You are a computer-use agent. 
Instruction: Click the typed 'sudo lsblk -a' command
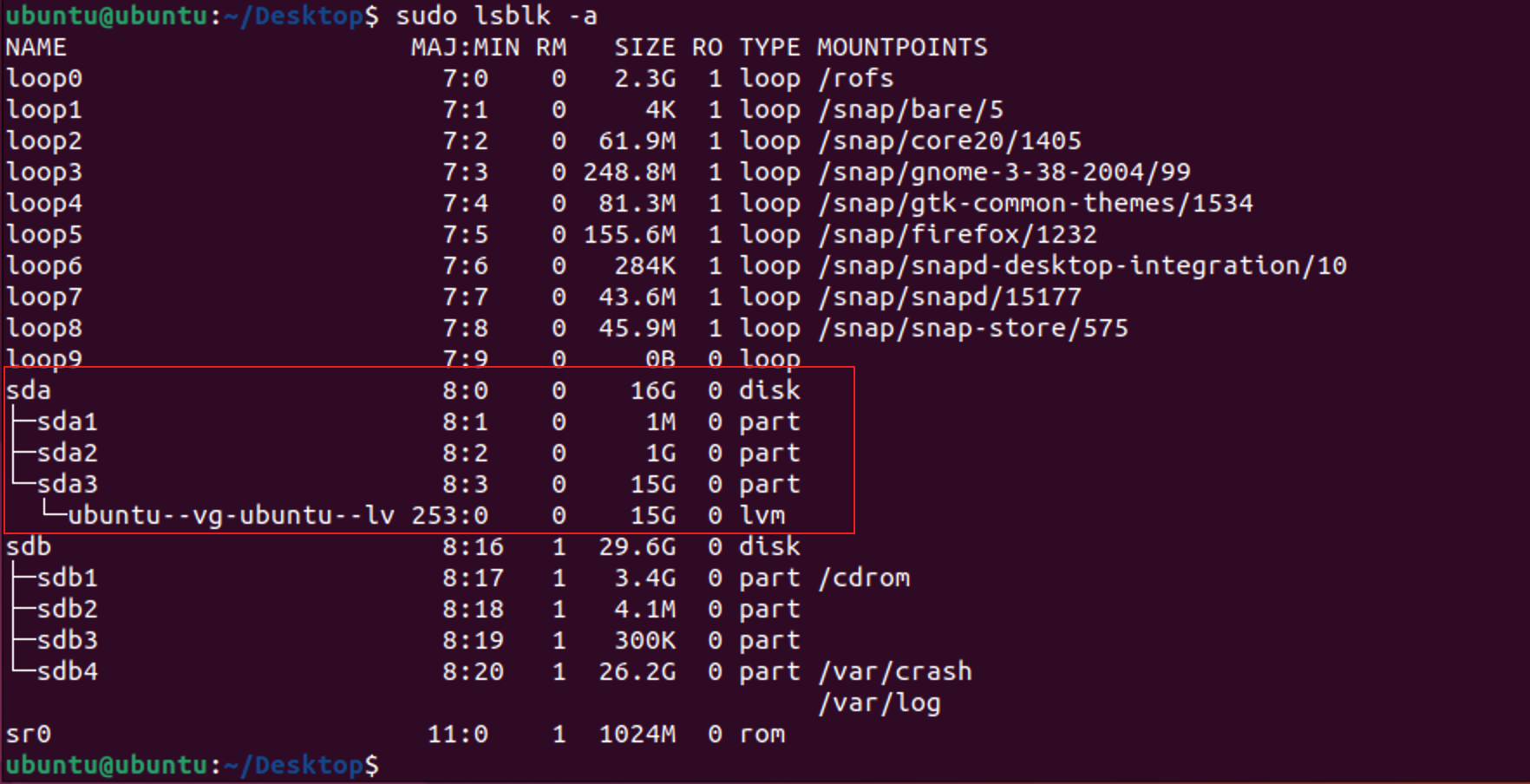(x=496, y=16)
